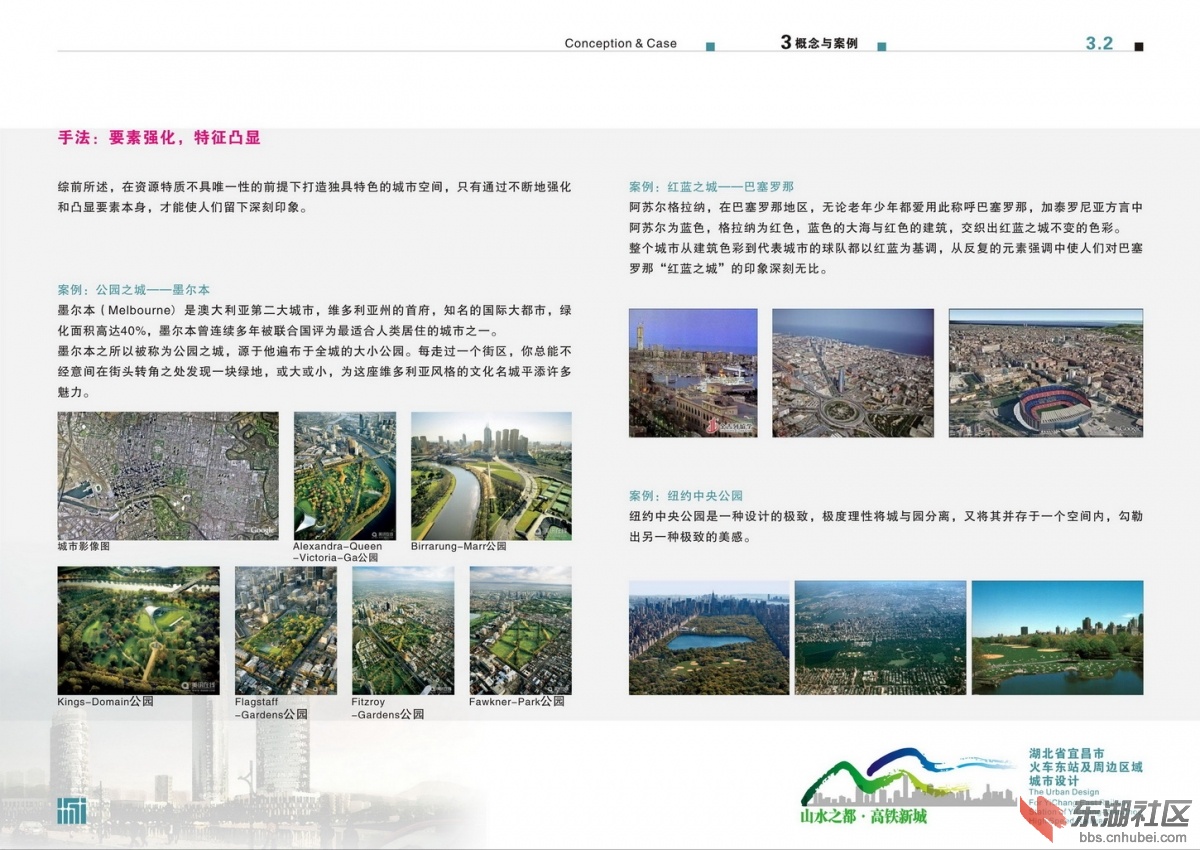Click the caption "Fitzroy –Gardens公园"
1200x850 pixels.
388,708
